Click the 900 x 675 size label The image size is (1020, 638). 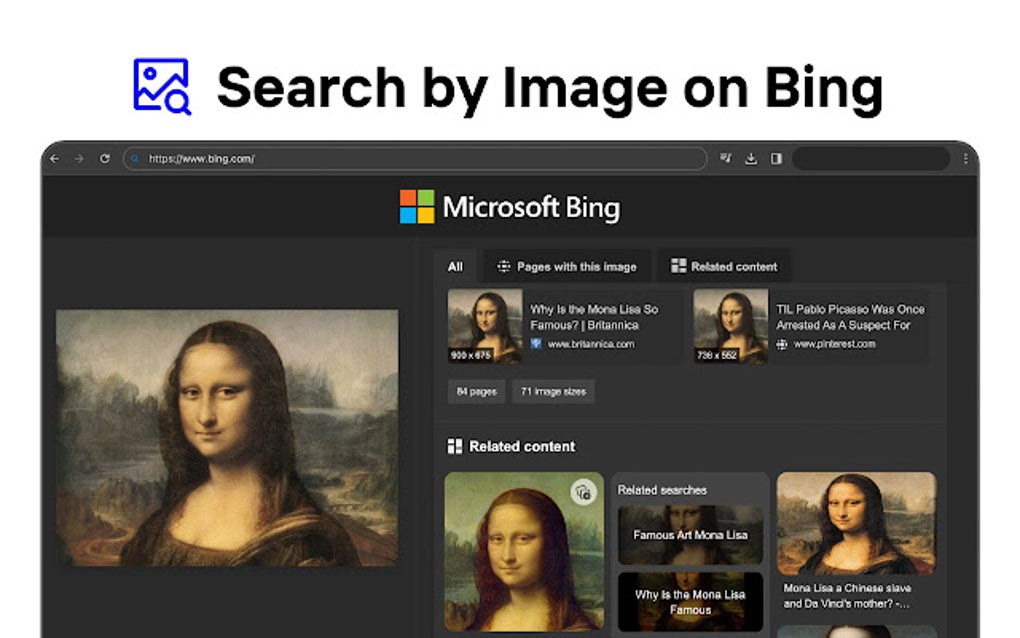471,355
